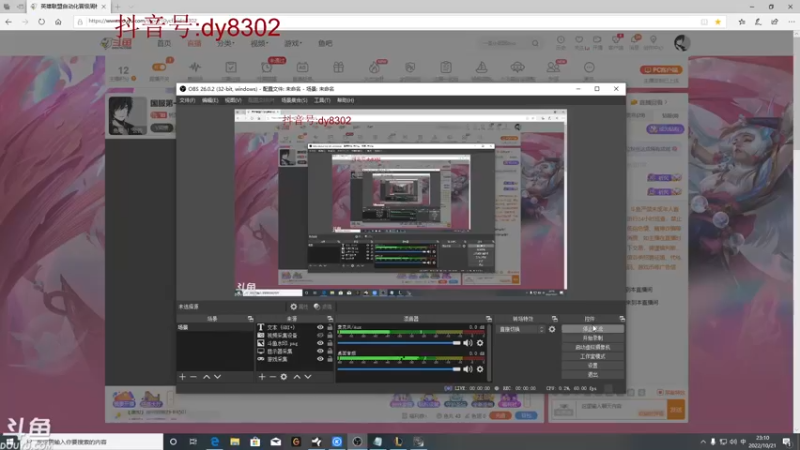This screenshot has width=800, height=450.
Task: Click the 开始录制 button in Controls
Action: pyautogui.click(x=592, y=338)
